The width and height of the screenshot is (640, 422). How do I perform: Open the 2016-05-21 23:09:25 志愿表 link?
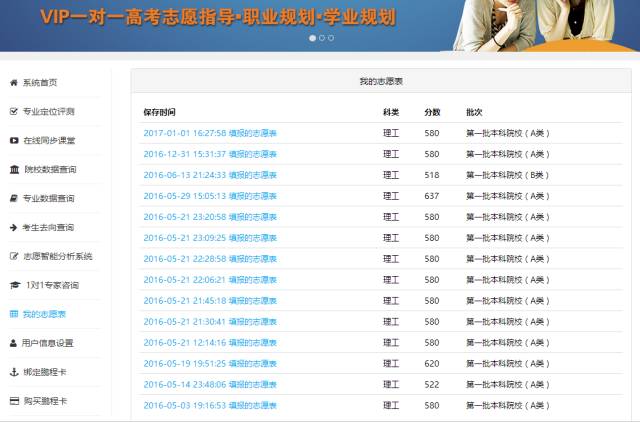pos(210,238)
